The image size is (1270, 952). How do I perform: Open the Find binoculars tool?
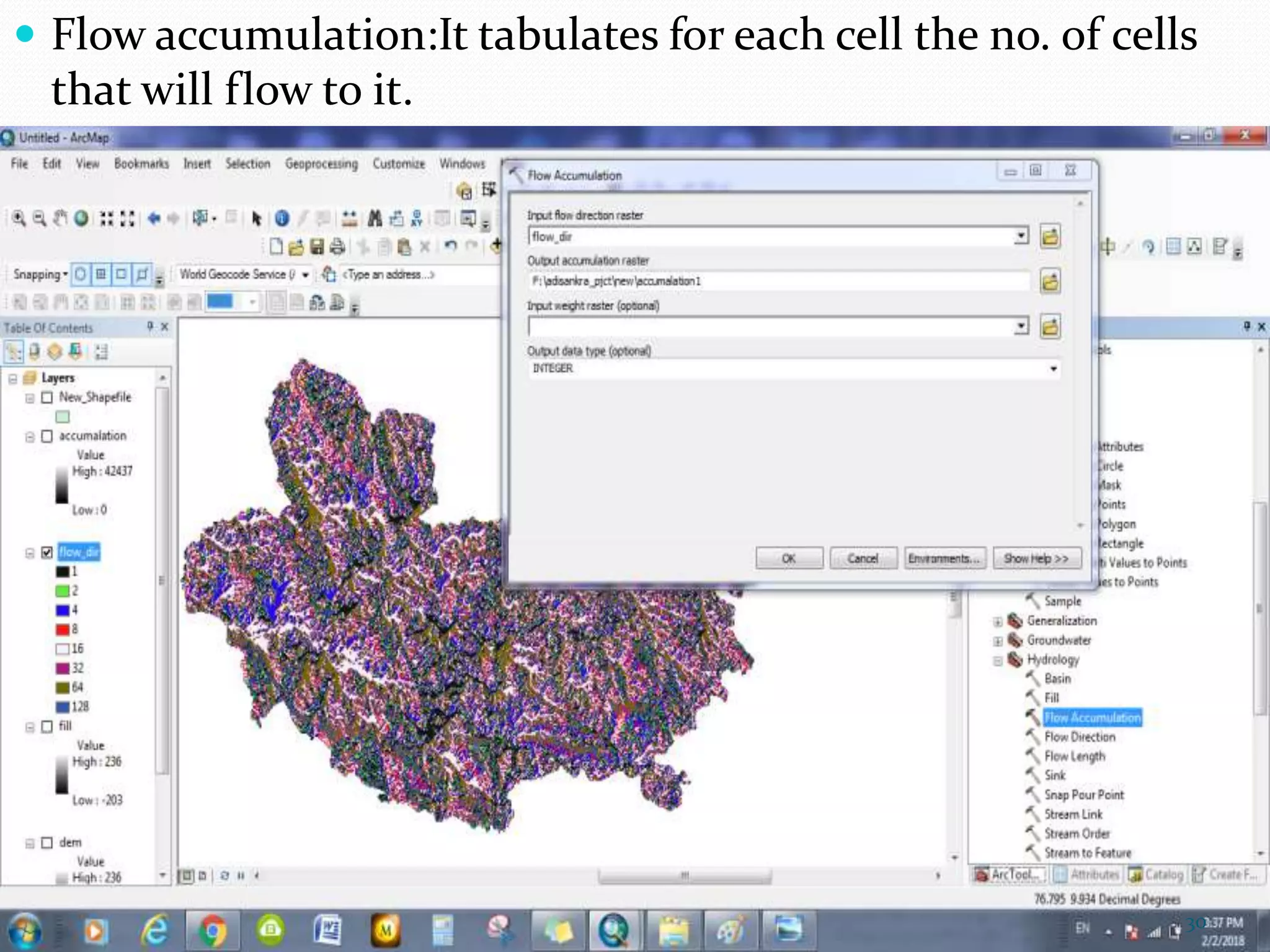click(x=375, y=218)
